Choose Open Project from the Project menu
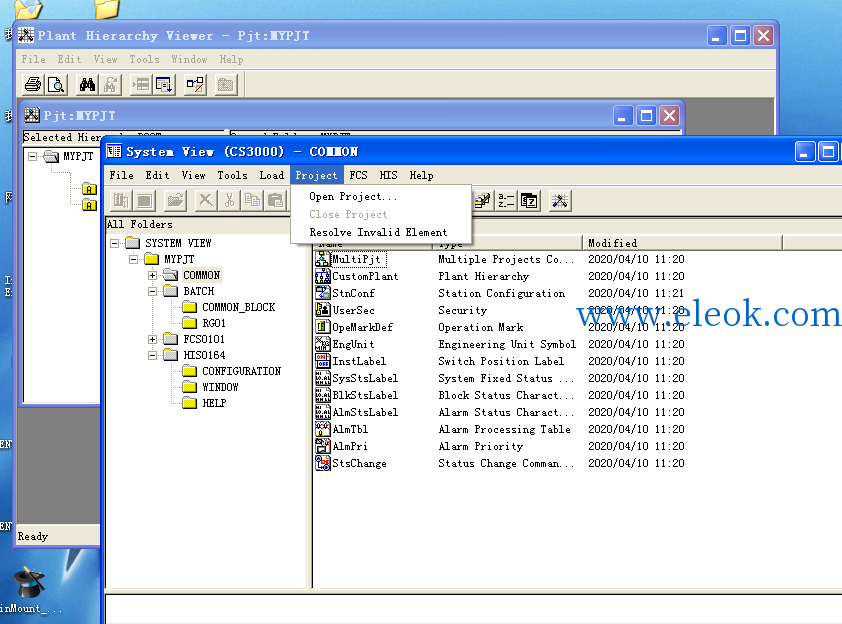The width and height of the screenshot is (842, 624). 353,197
